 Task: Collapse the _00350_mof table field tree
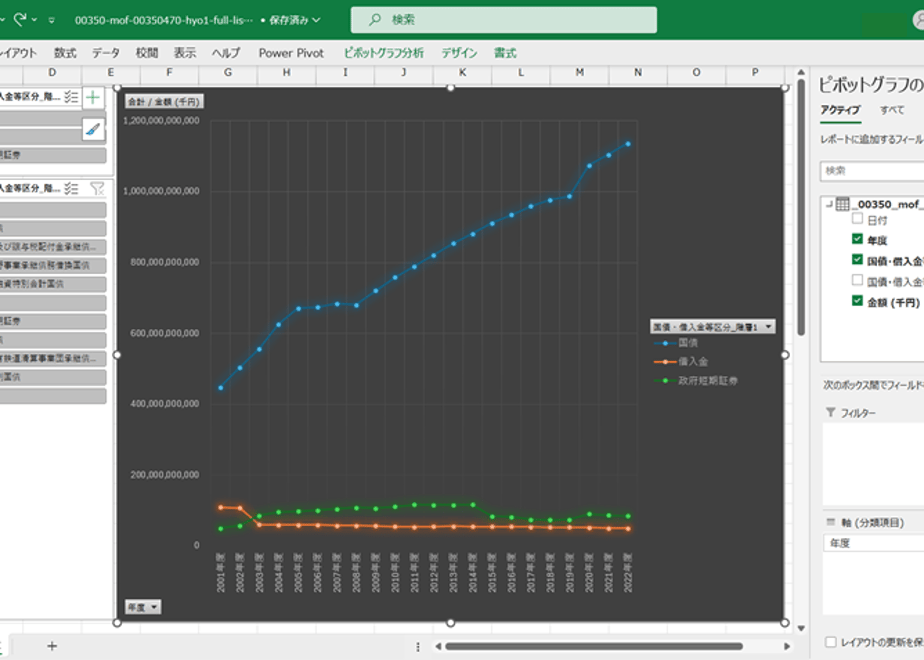pos(829,204)
